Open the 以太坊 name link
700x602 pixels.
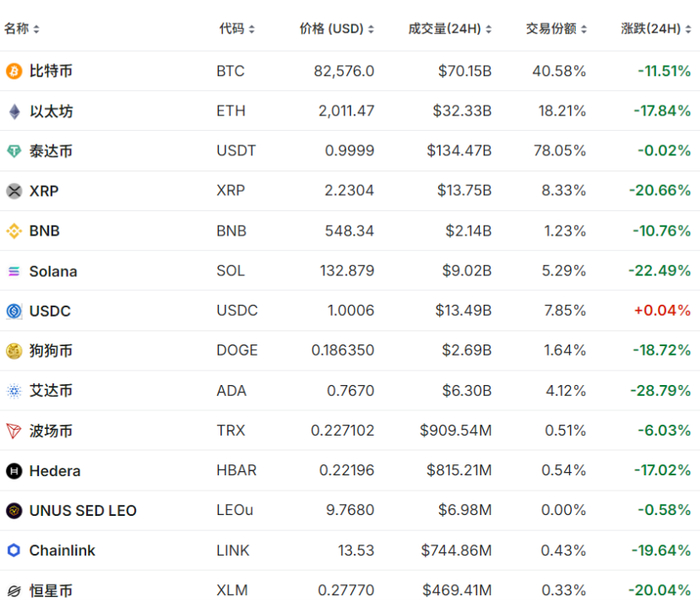pyautogui.click(x=51, y=111)
